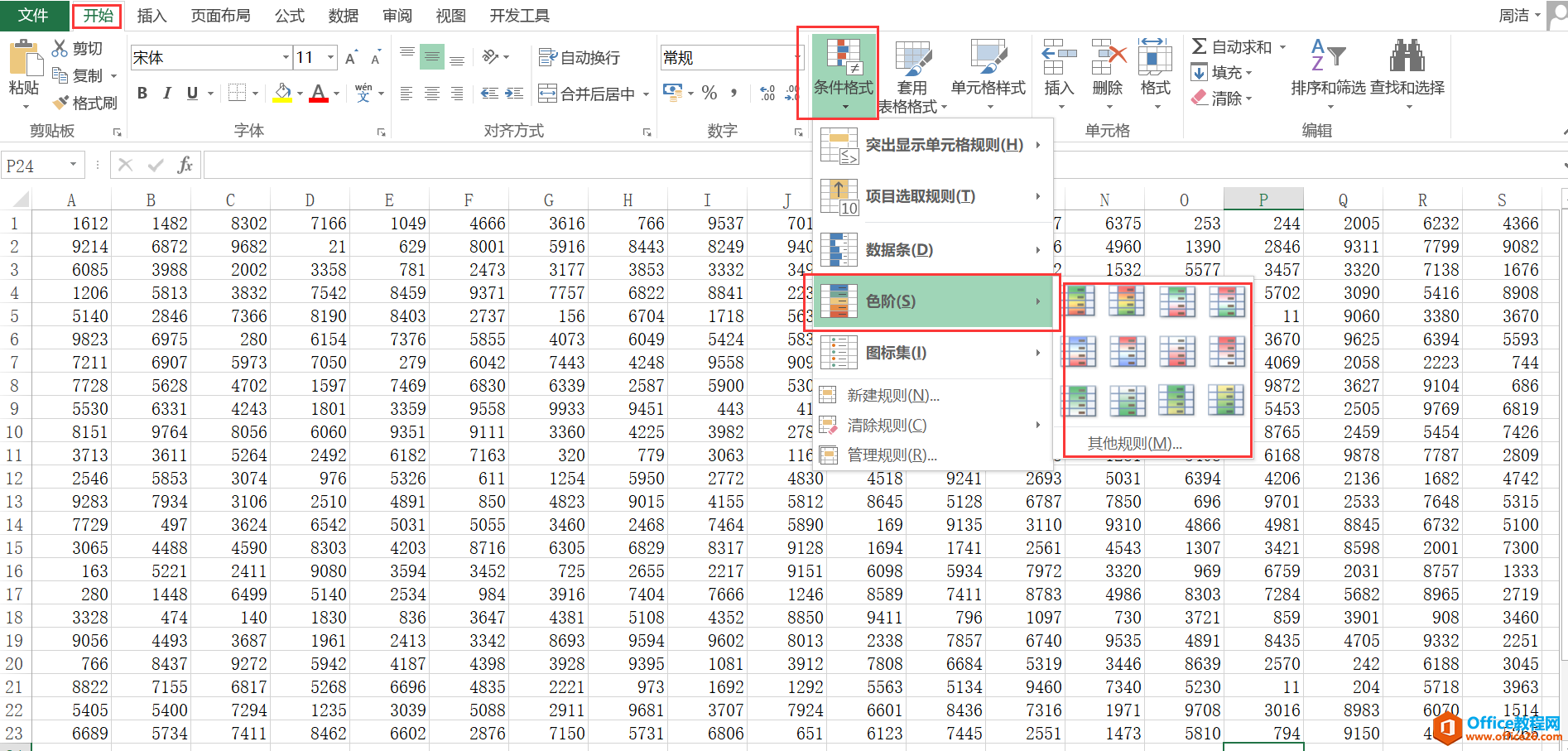1568x751 pixels.
Task: Click the Cut (剪切) scissors icon
Action: tap(60, 48)
